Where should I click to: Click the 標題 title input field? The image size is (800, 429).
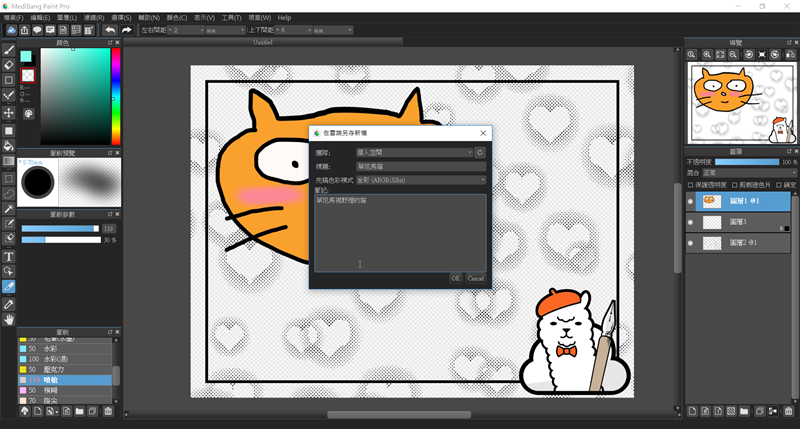coord(420,166)
